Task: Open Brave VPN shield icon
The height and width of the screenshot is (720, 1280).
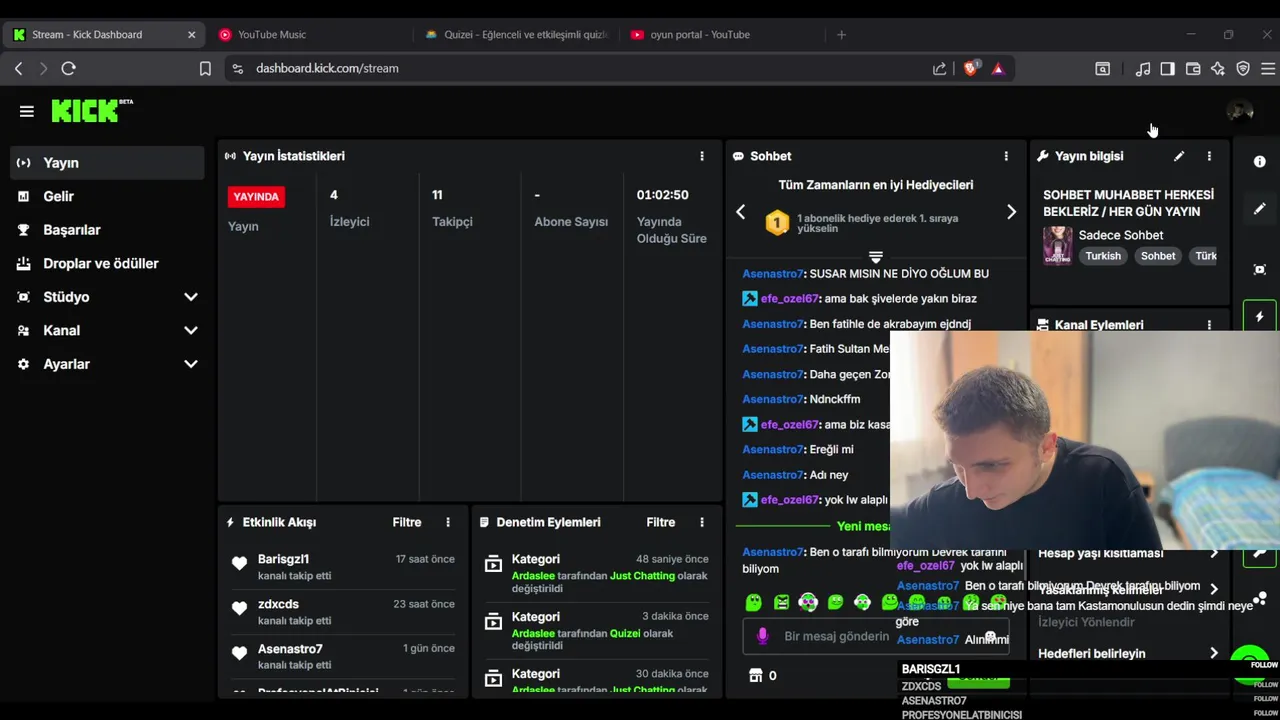Action: click(x=1243, y=68)
